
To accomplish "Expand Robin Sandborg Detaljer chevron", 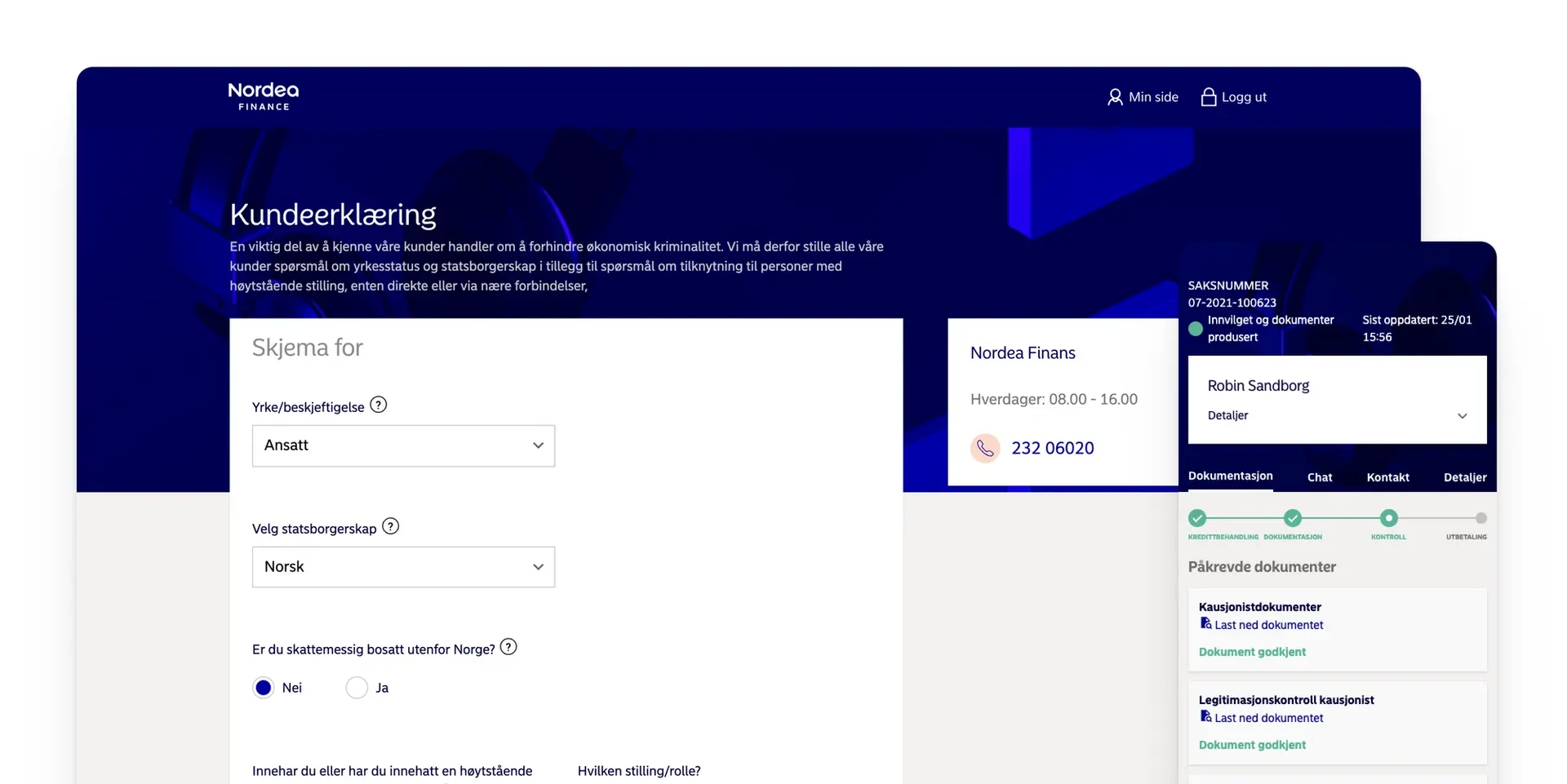I will point(1462,416).
